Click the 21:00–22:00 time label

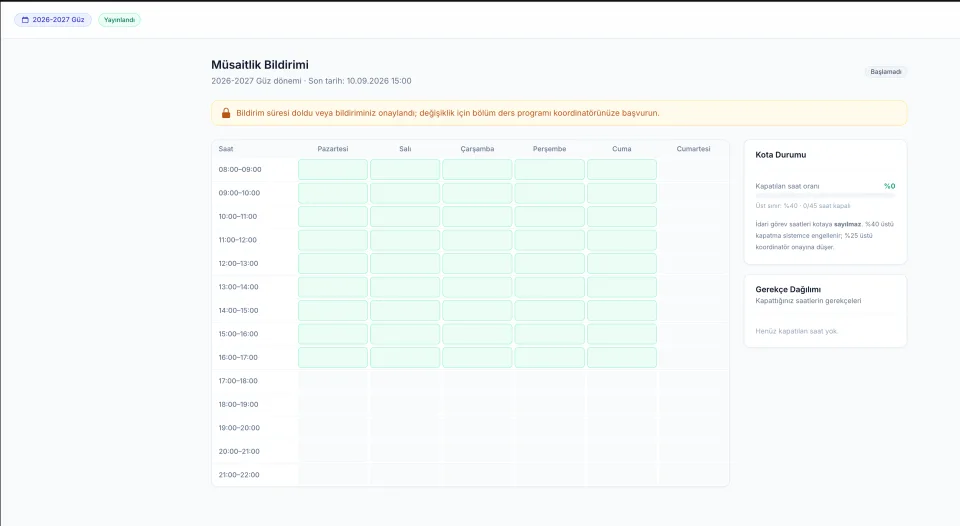click(x=239, y=475)
